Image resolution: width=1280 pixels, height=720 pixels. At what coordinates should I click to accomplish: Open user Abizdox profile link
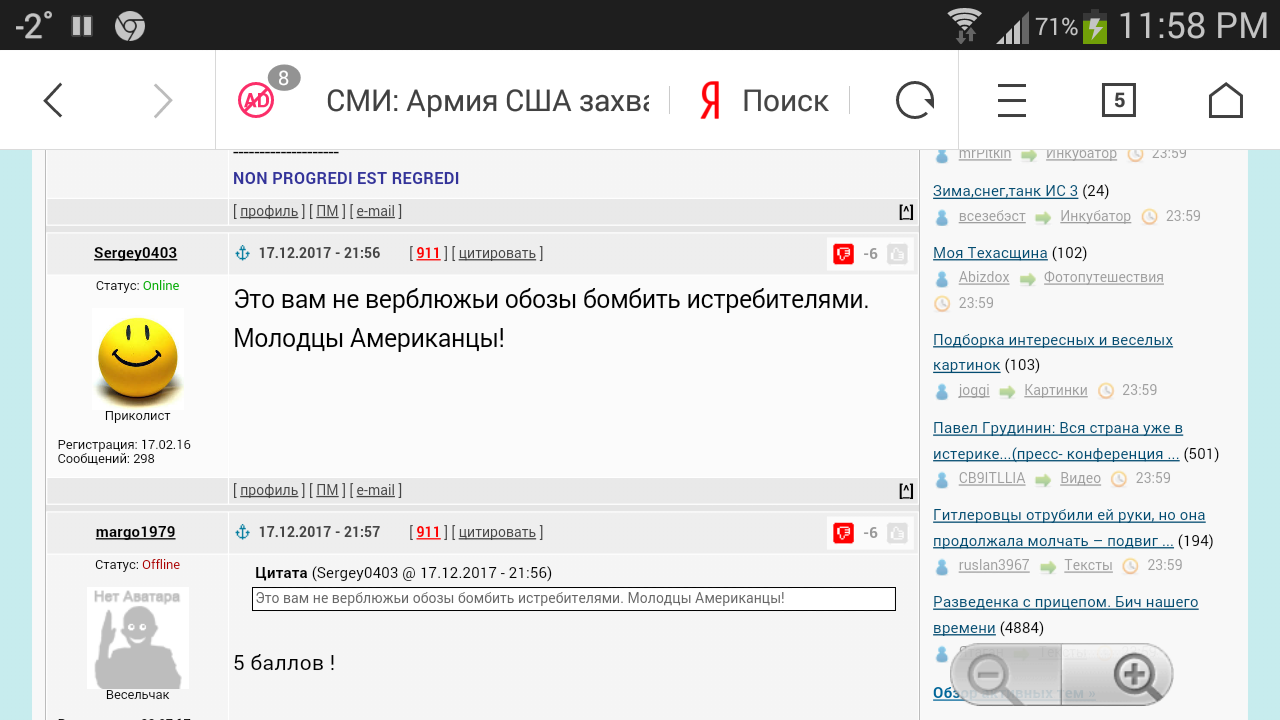(984, 277)
